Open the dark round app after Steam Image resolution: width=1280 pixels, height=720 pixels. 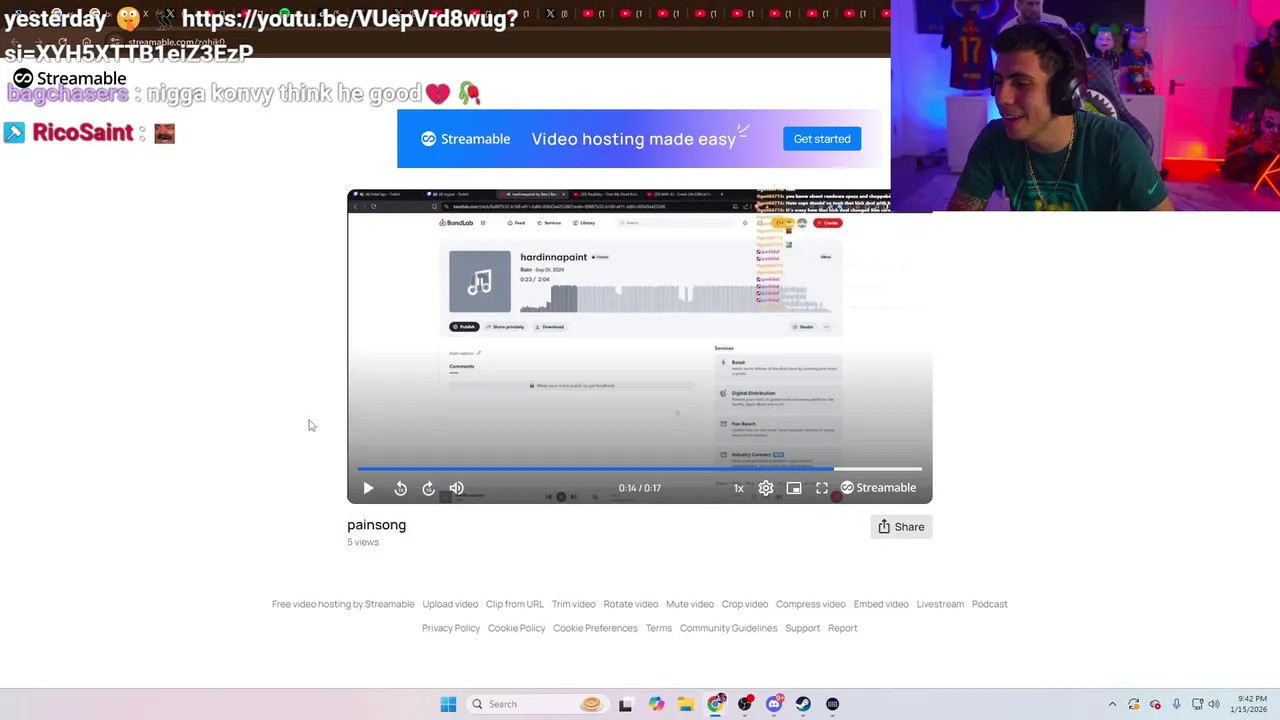coord(833,704)
